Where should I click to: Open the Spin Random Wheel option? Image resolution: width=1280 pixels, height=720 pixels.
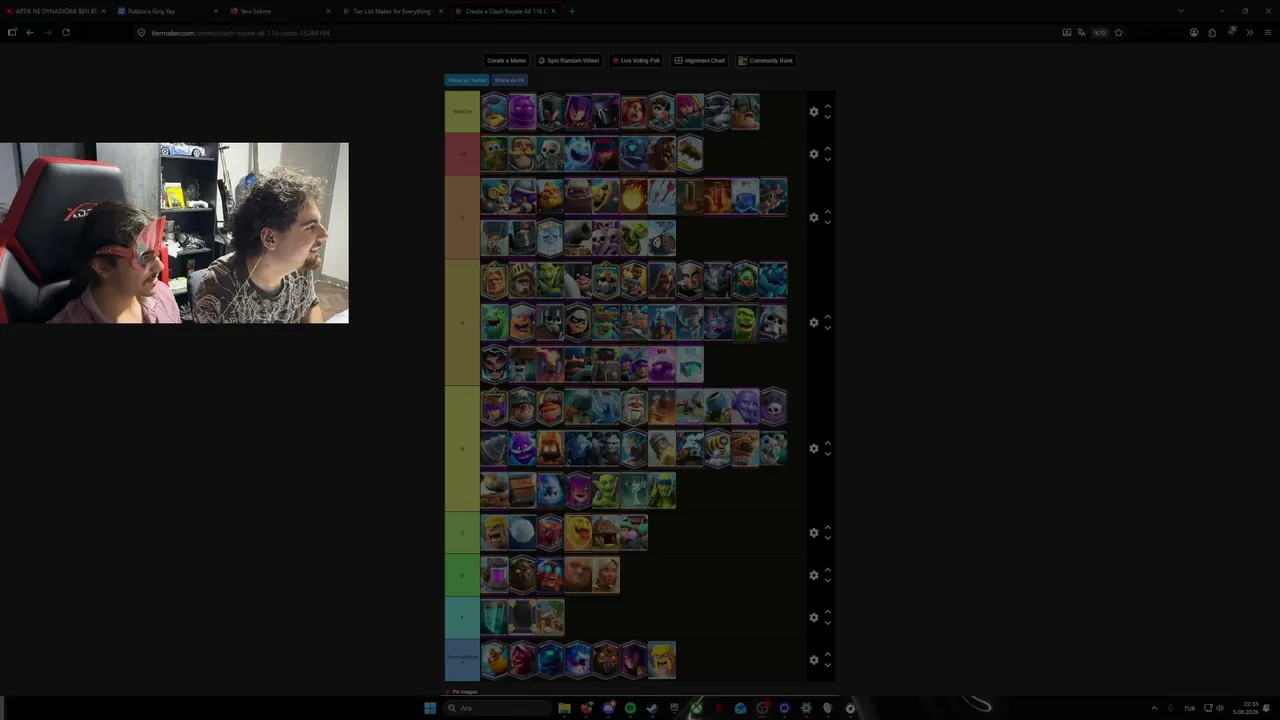click(x=569, y=60)
